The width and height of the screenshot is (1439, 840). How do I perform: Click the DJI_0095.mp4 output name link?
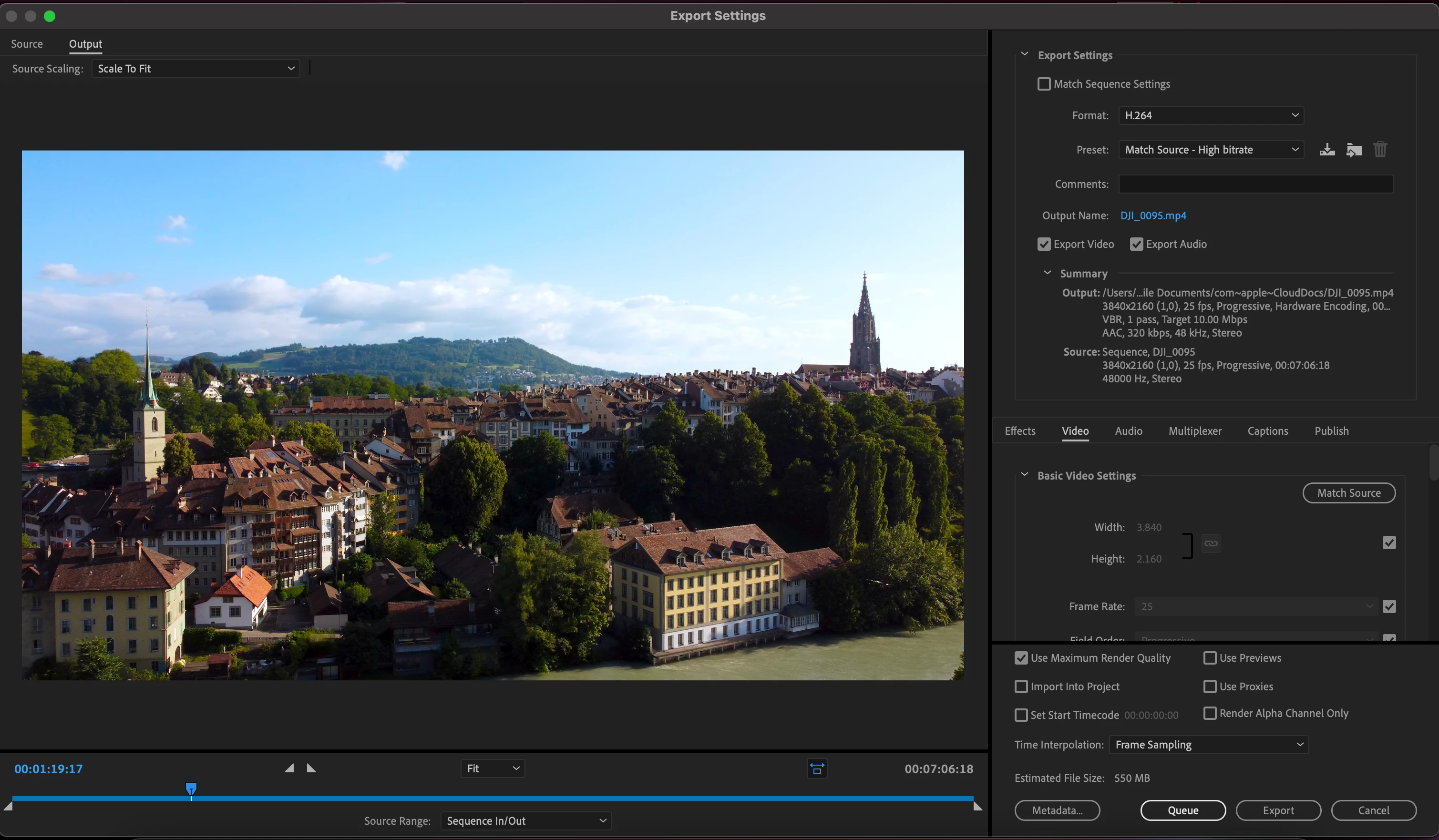pos(1153,215)
